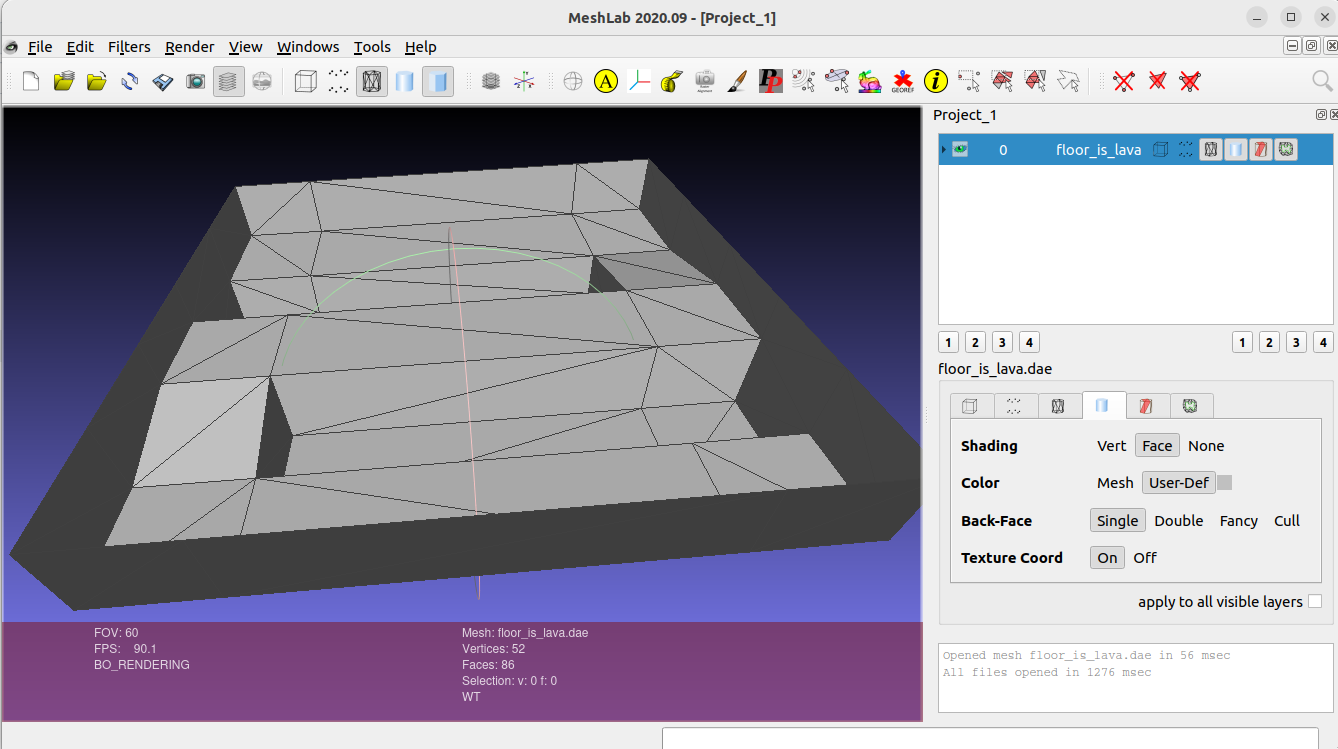This screenshot has width=1338, height=749.
Task: Click the Texture Coord On button
Action: pyautogui.click(x=1107, y=558)
